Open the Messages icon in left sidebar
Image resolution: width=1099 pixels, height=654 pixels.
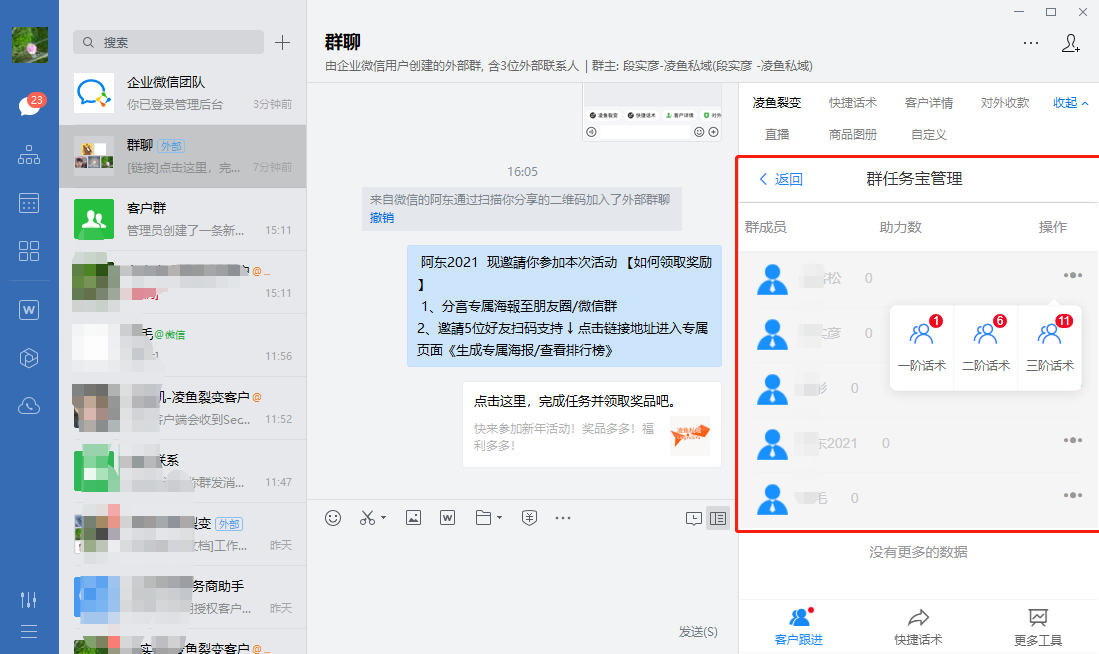(29, 106)
